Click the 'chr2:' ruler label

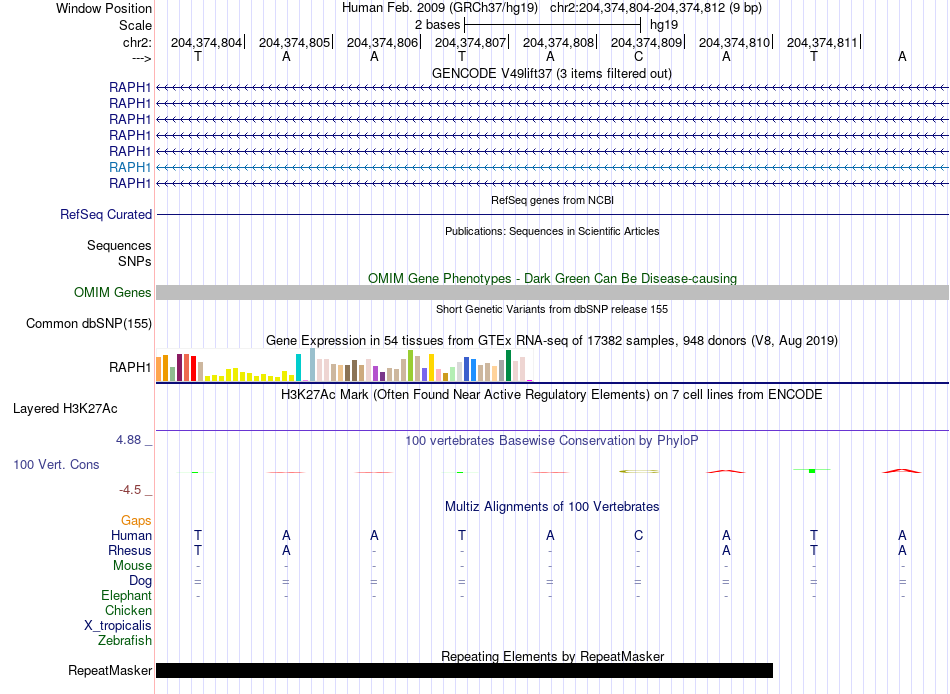[137, 42]
